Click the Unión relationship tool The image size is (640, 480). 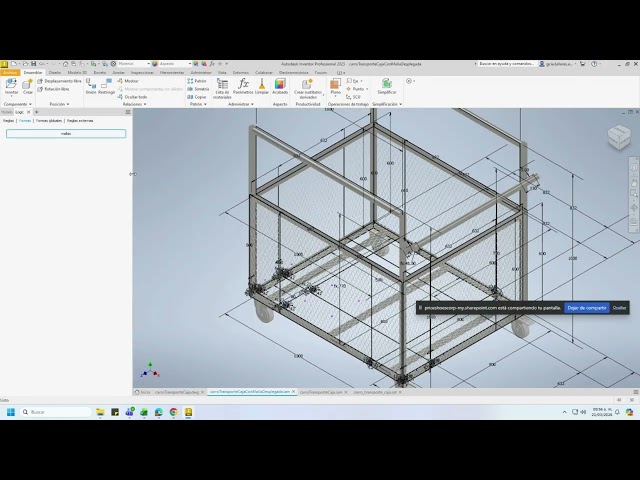[91, 87]
